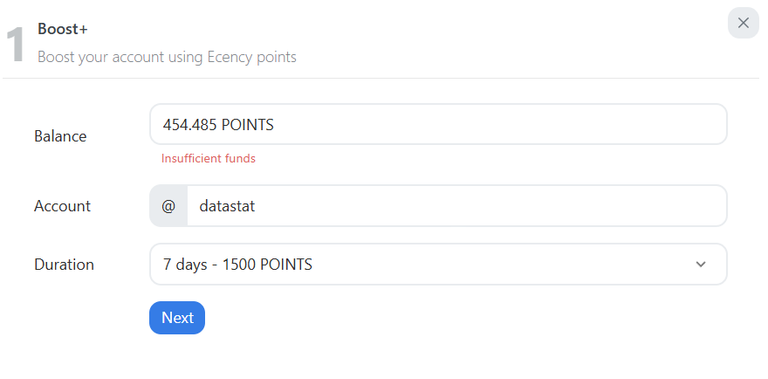Open the 7 days - 1500 POINTS dropdown
Viewport: 768px width, 379px height.
click(x=438, y=264)
